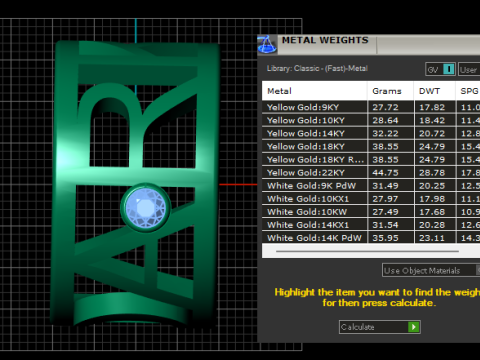This screenshot has width=480, height=360.
Task: Click the 20.72 DWT value
Action: point(432,133)
